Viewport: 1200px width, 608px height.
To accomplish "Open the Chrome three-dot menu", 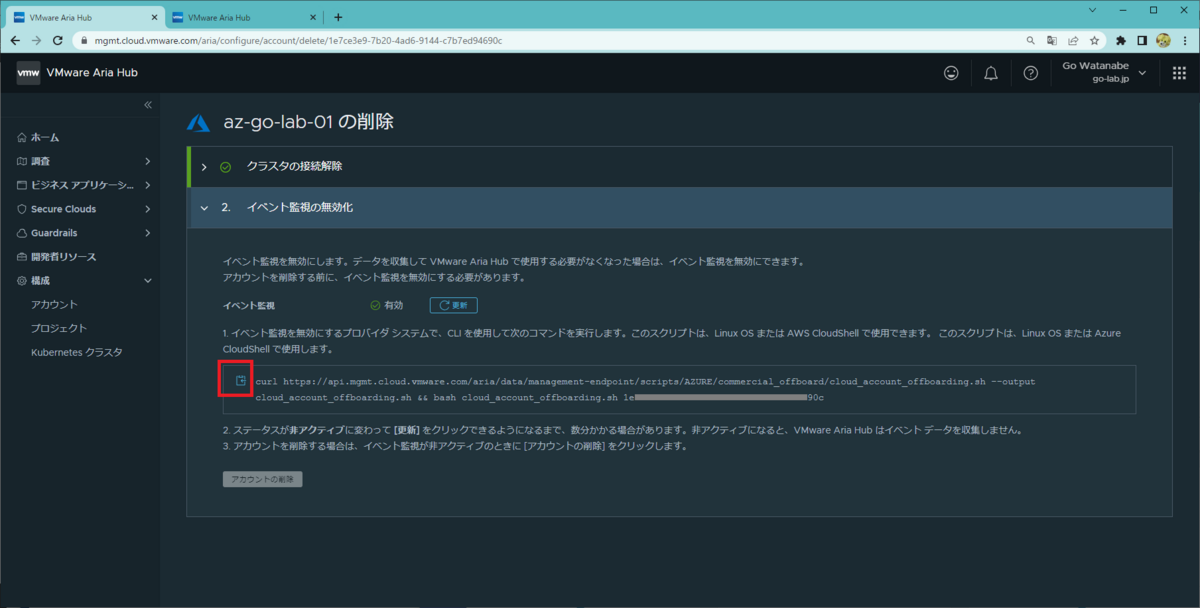I will pos(1185,41).
